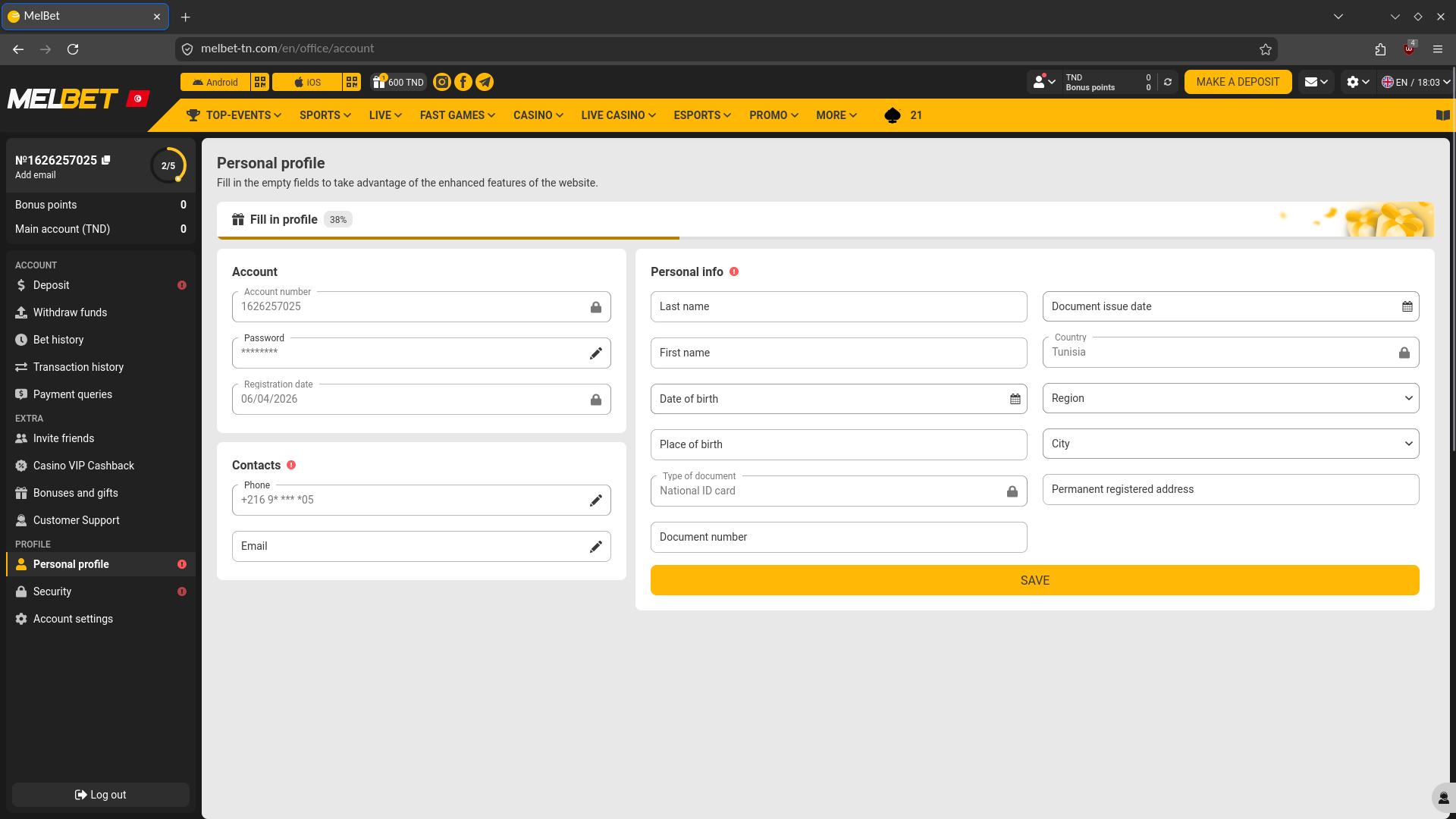Save the personal info form
The image size is (1456, 819).
[x=1034, y=580]
